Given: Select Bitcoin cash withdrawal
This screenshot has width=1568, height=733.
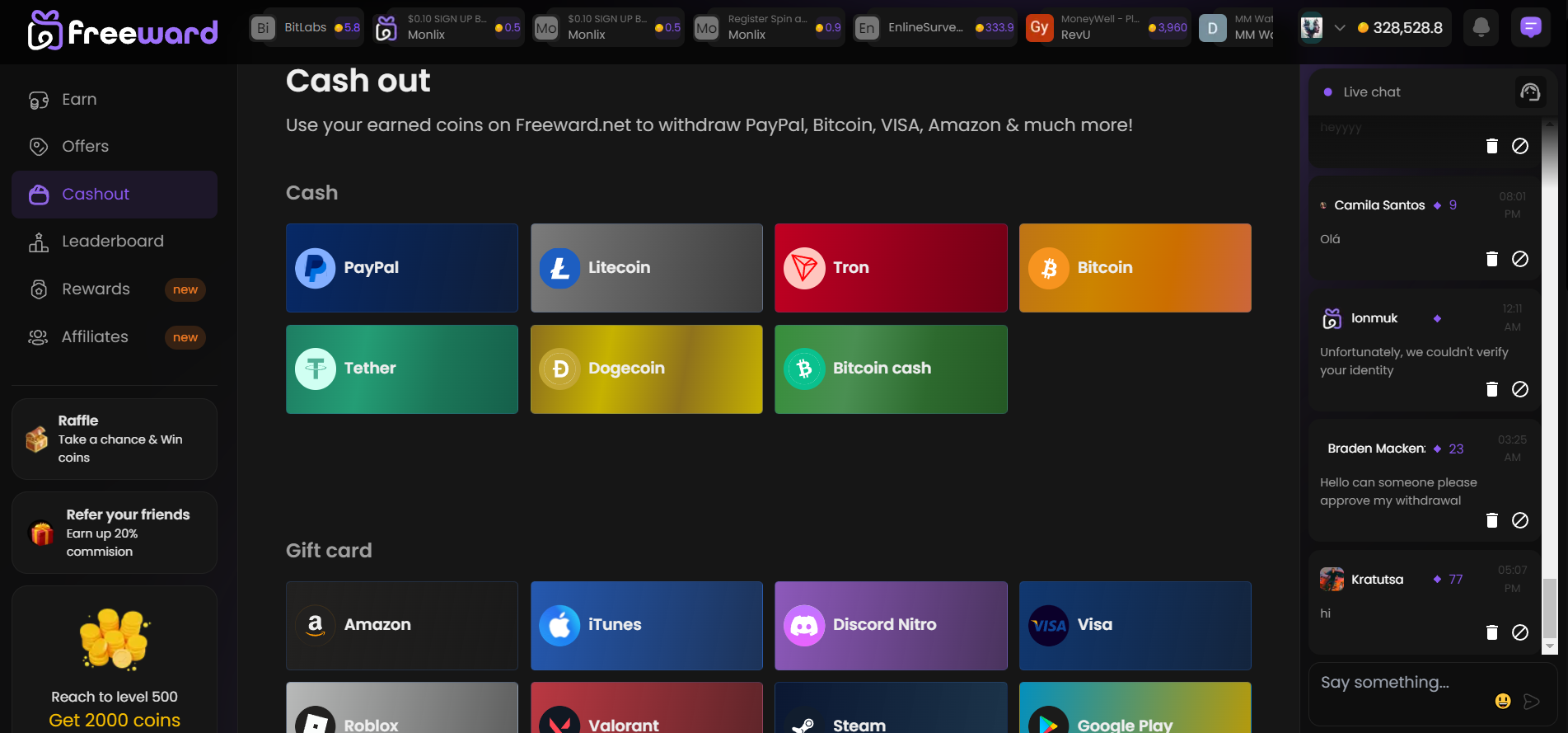Looking at the screenshot, I should (891, 369).
